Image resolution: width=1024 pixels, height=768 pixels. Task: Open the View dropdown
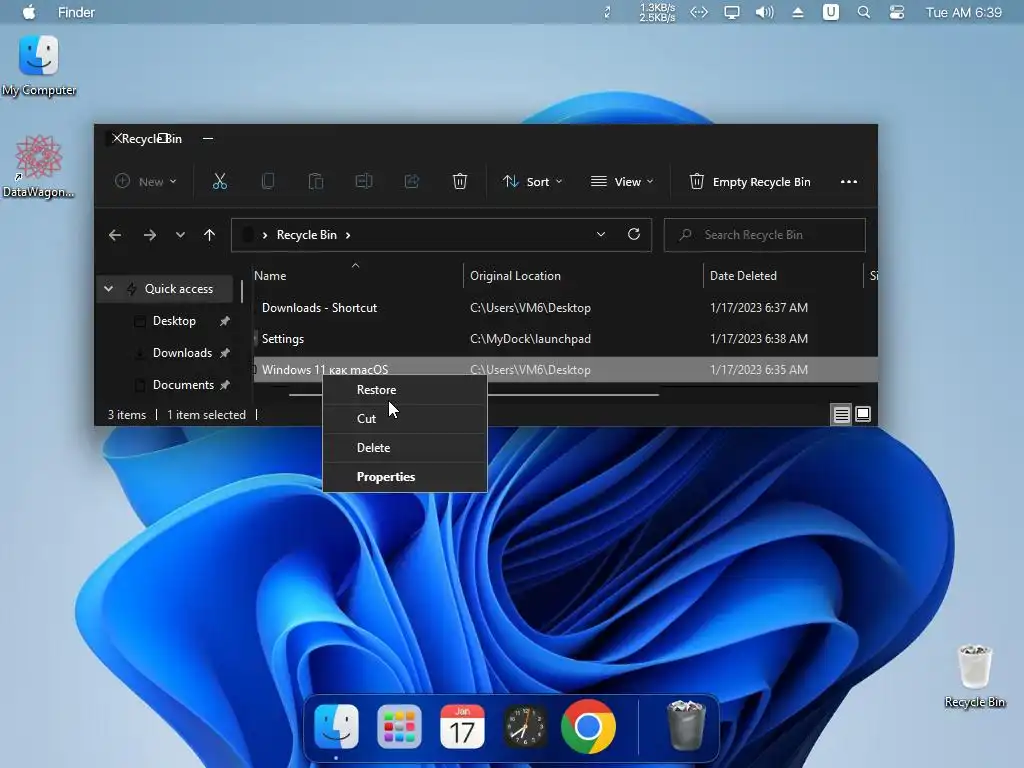point(622,182)
